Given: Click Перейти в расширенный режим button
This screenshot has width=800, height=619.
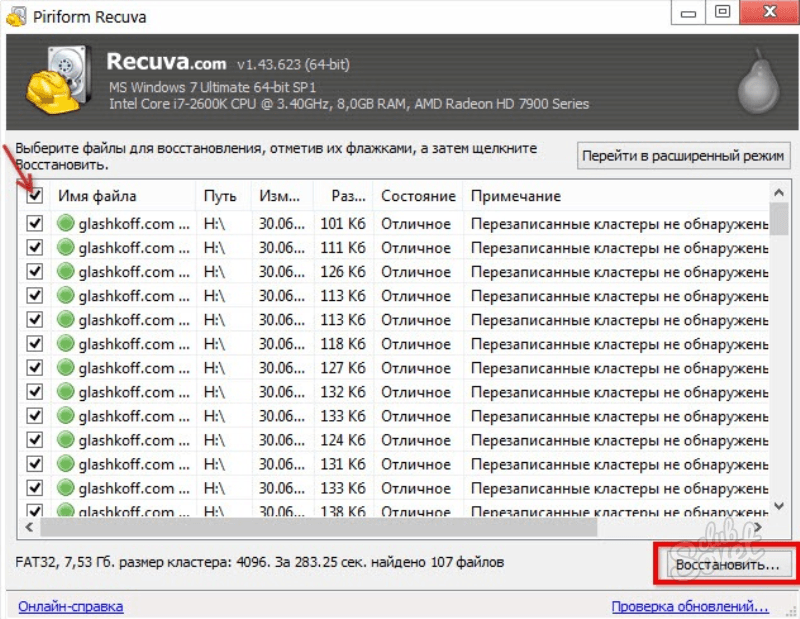Looking at the screenshot, I should (x=685, y=156).
